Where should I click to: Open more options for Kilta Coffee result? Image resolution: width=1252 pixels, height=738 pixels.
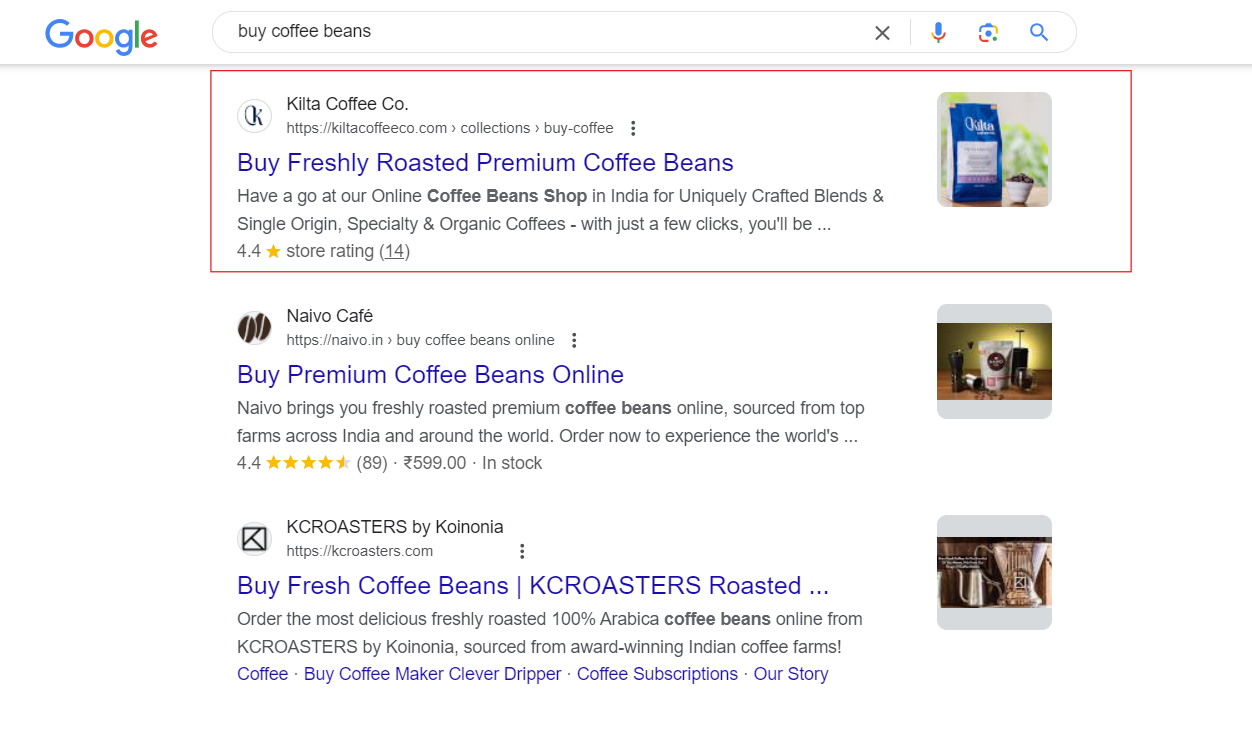click(633, 128)
